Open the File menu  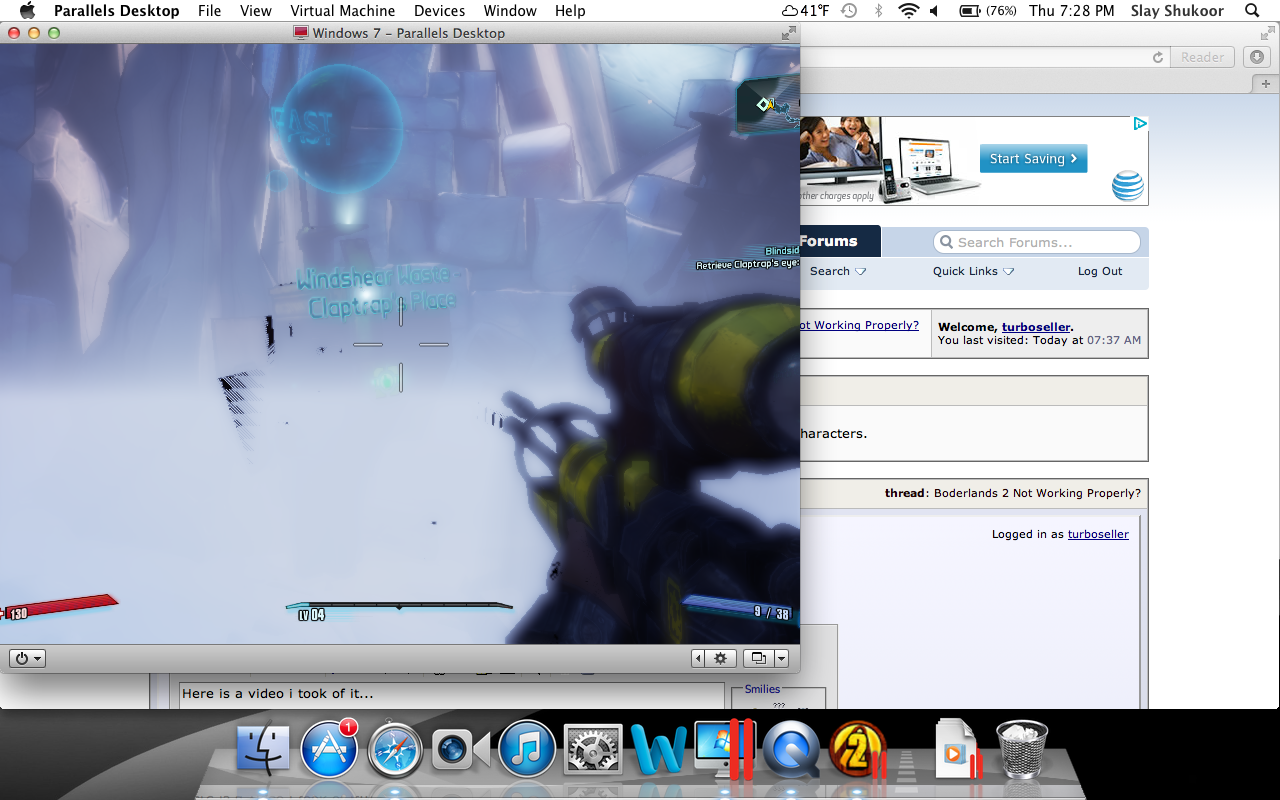tap(209, 11)
